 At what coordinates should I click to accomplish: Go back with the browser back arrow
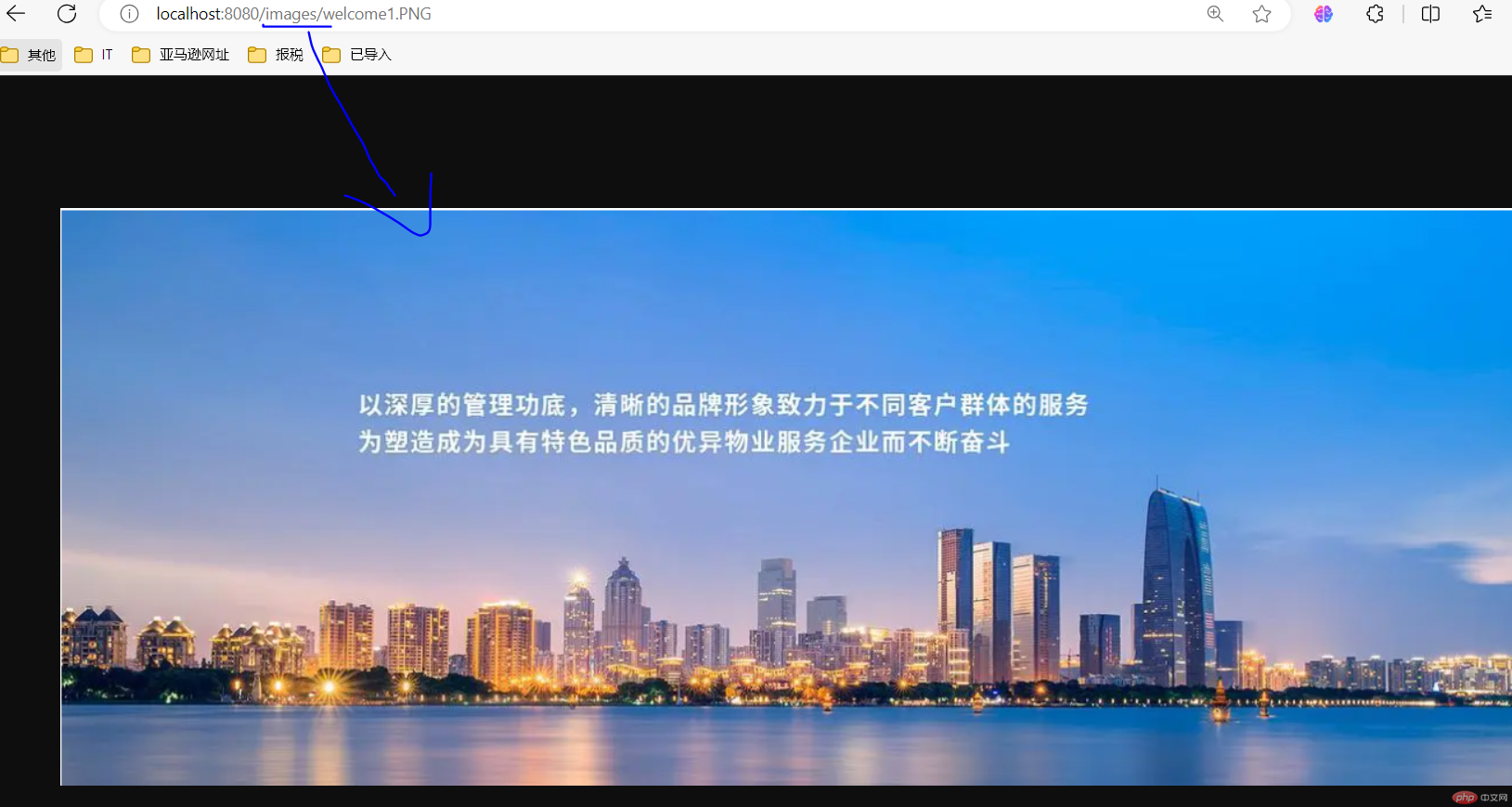[16, 14]
